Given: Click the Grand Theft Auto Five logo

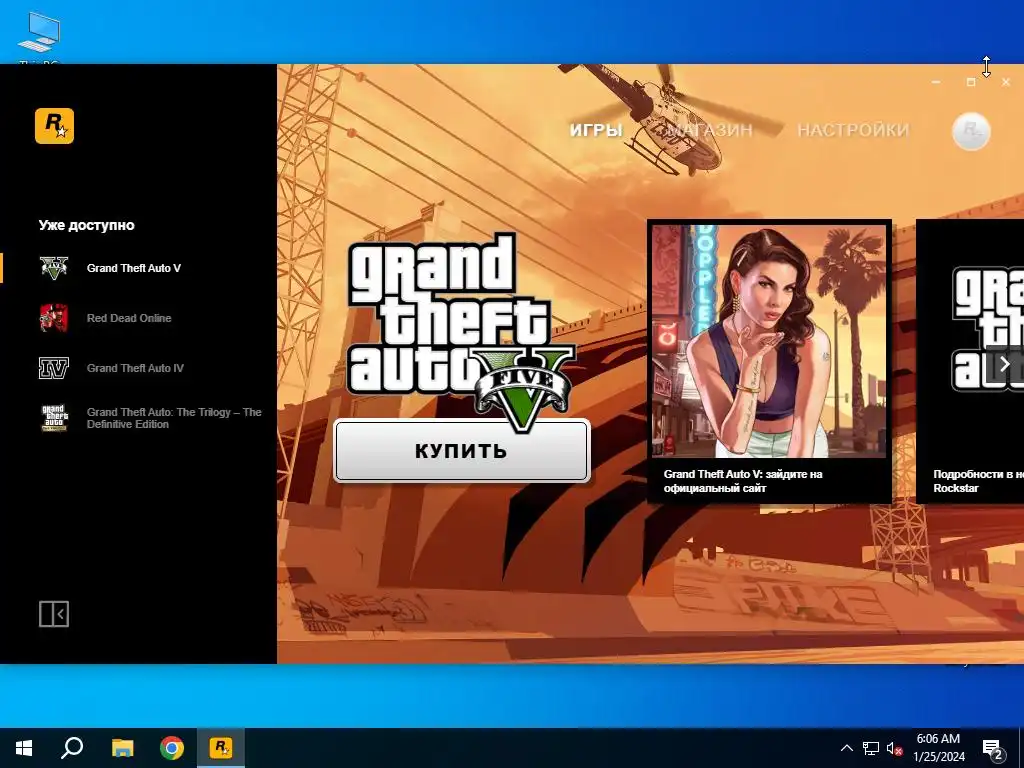Looking at the screenshot, I should point(460,330).
